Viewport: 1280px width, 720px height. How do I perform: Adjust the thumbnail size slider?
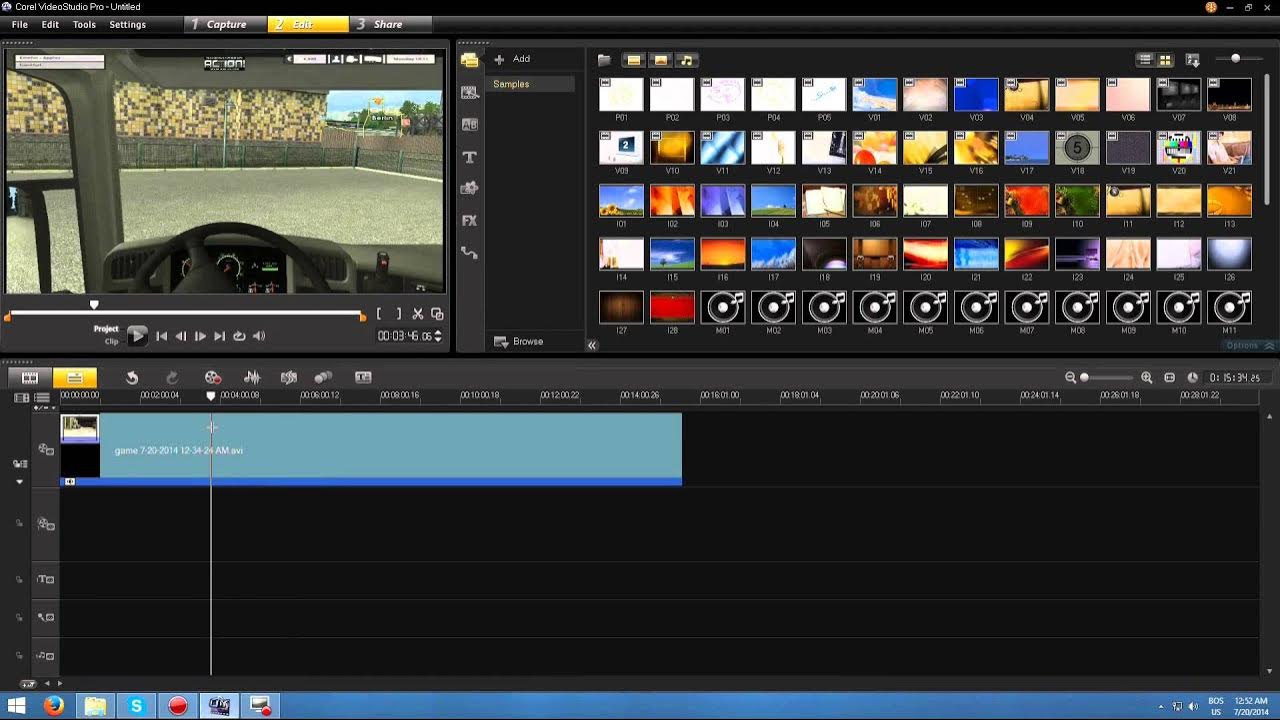pyautogui.click(x=1235, y=59)
